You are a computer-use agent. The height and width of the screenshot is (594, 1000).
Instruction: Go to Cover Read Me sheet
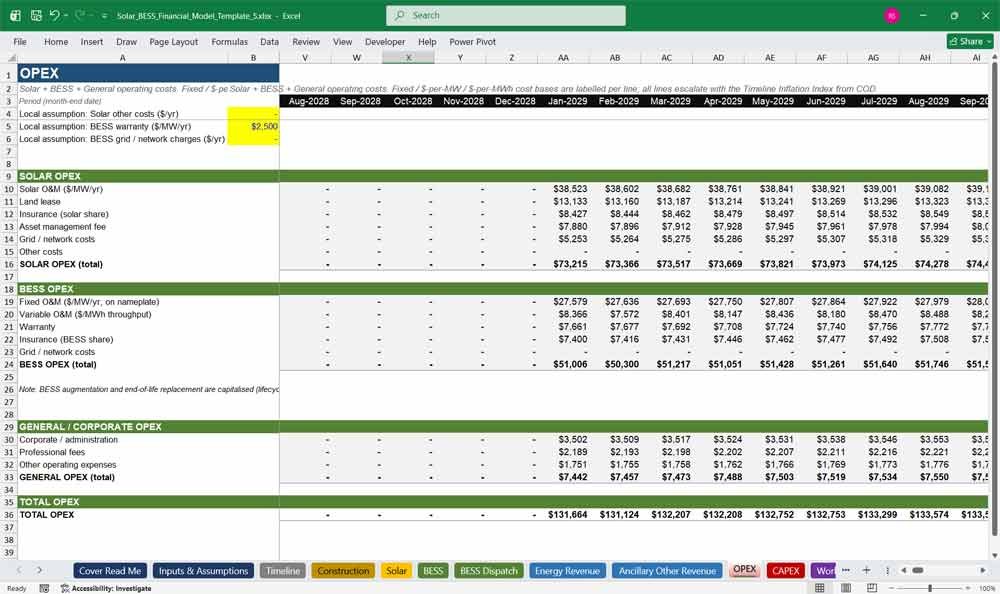tap(110, 571)
